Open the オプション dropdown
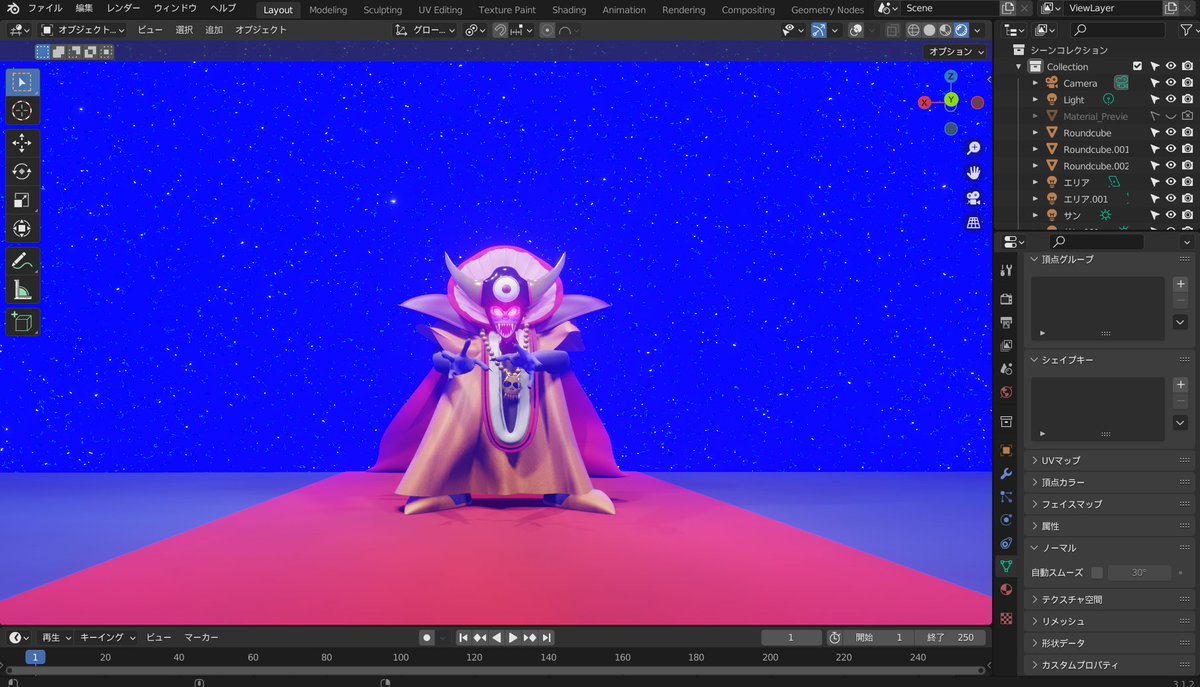This screenshot has width=1200, height=687. tap(955, 51)
